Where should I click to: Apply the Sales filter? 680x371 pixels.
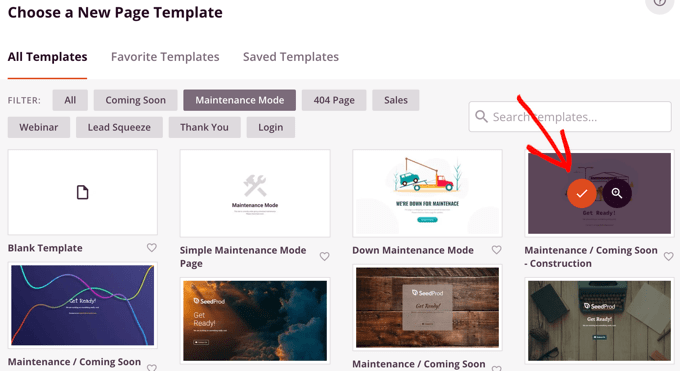(396, 100)
